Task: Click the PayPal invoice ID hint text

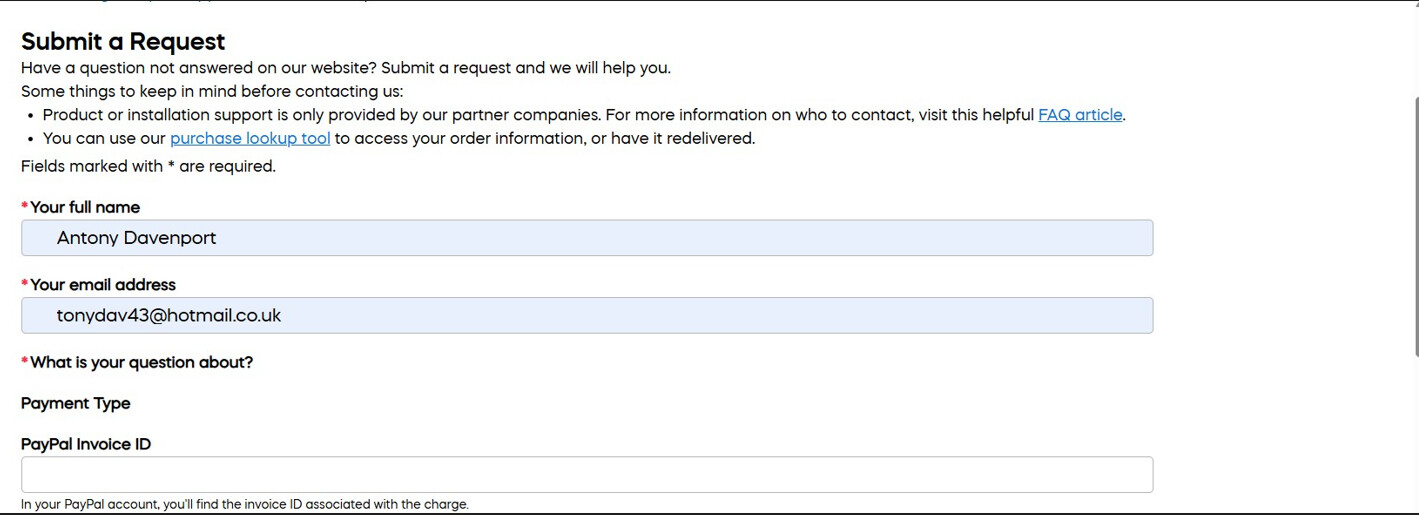Action: (245, 504)
